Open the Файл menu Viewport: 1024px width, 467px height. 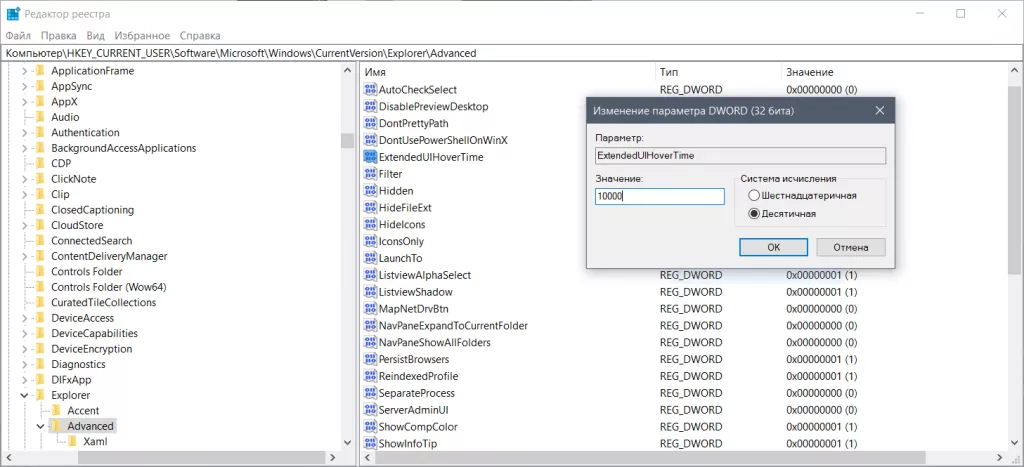pos(18,35)
